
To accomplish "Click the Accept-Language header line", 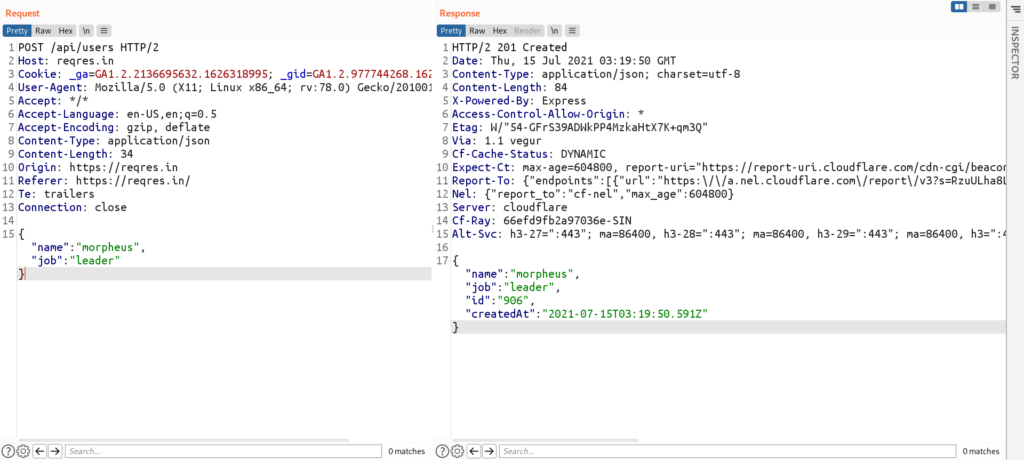I will (118, 114).
